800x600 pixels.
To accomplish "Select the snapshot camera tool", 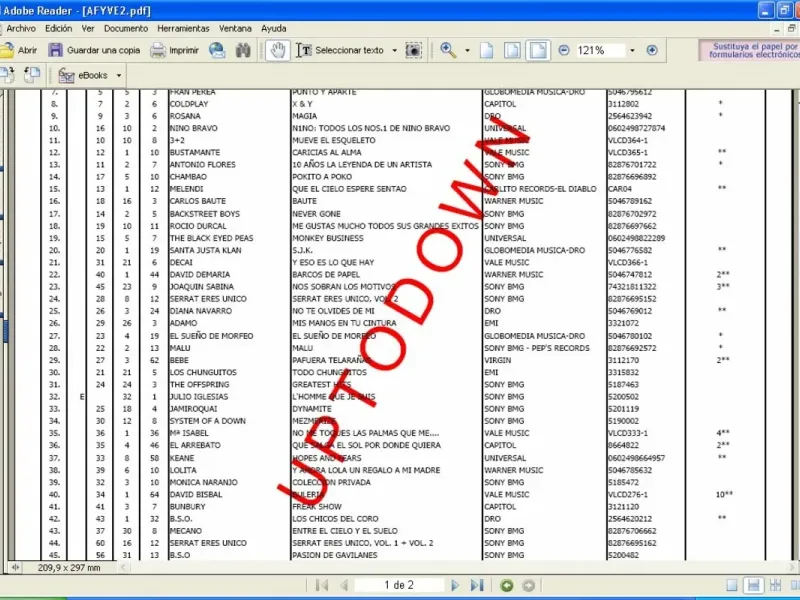I will (x=413, y=50).
